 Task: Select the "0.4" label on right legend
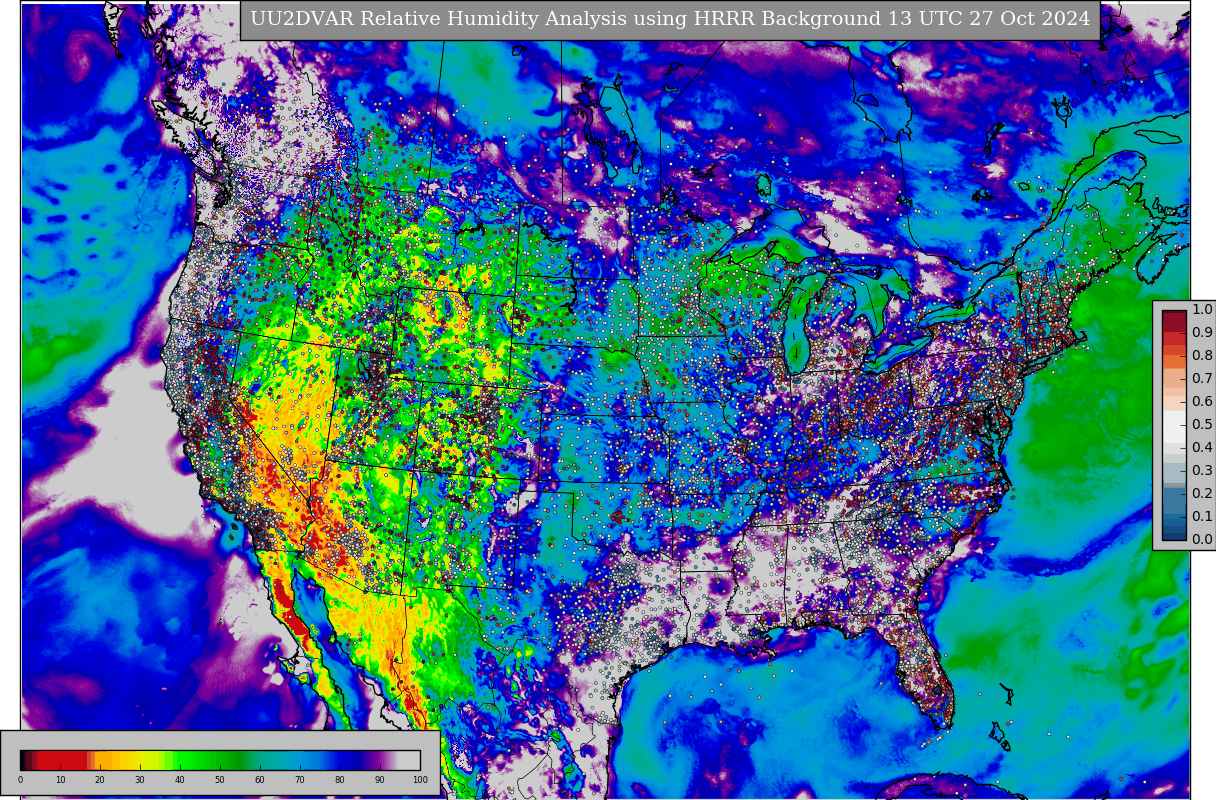pyautogui.click(x=1202, y=447)
